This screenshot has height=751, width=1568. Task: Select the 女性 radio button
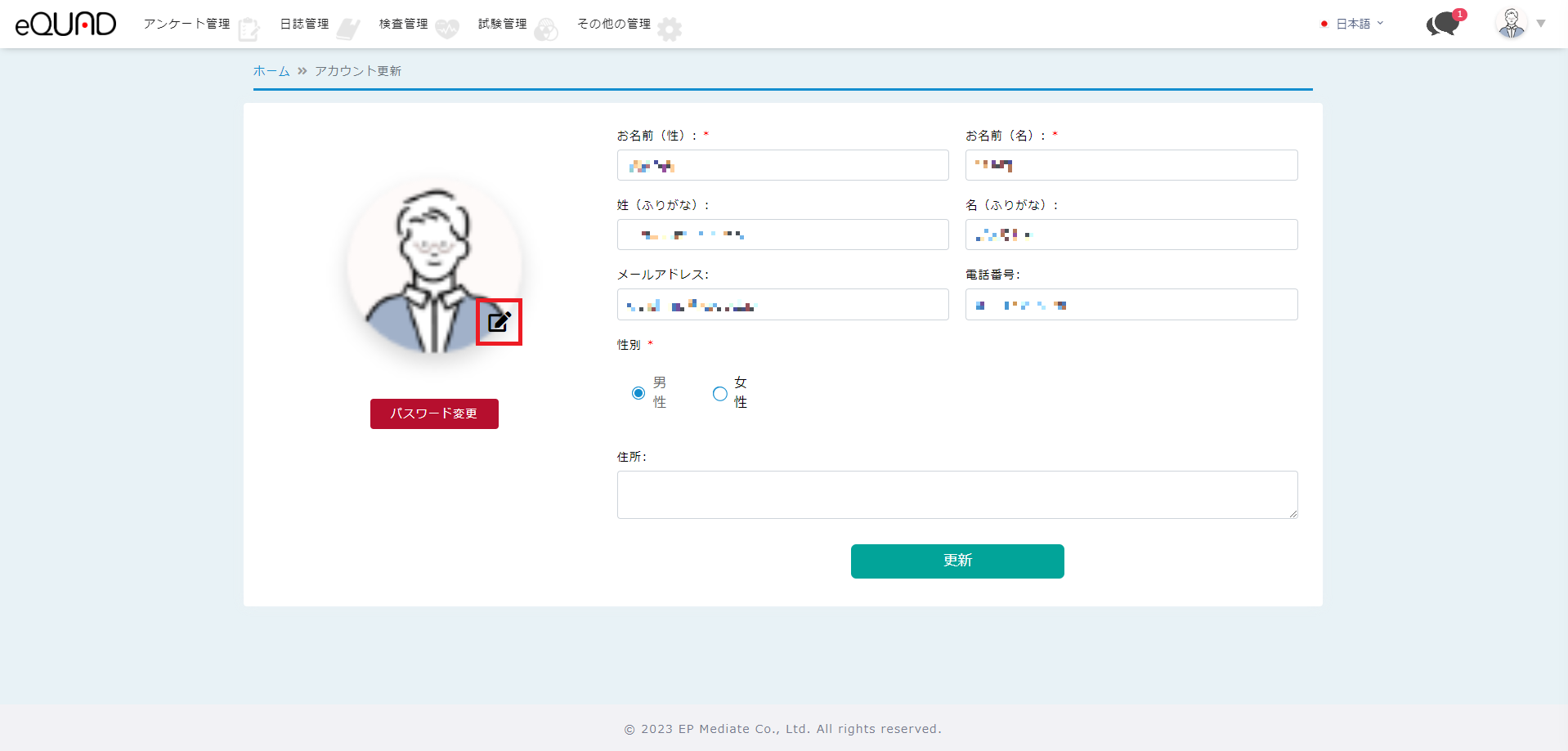(x=719, y=393)
